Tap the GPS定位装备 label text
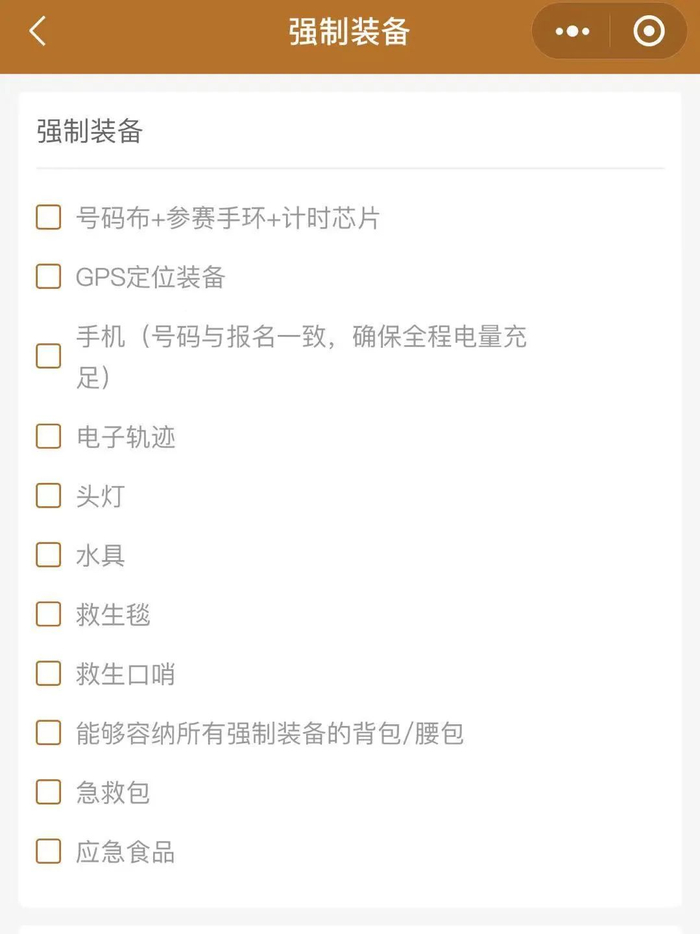Viewport: 700px width, 934px height. 151,277
